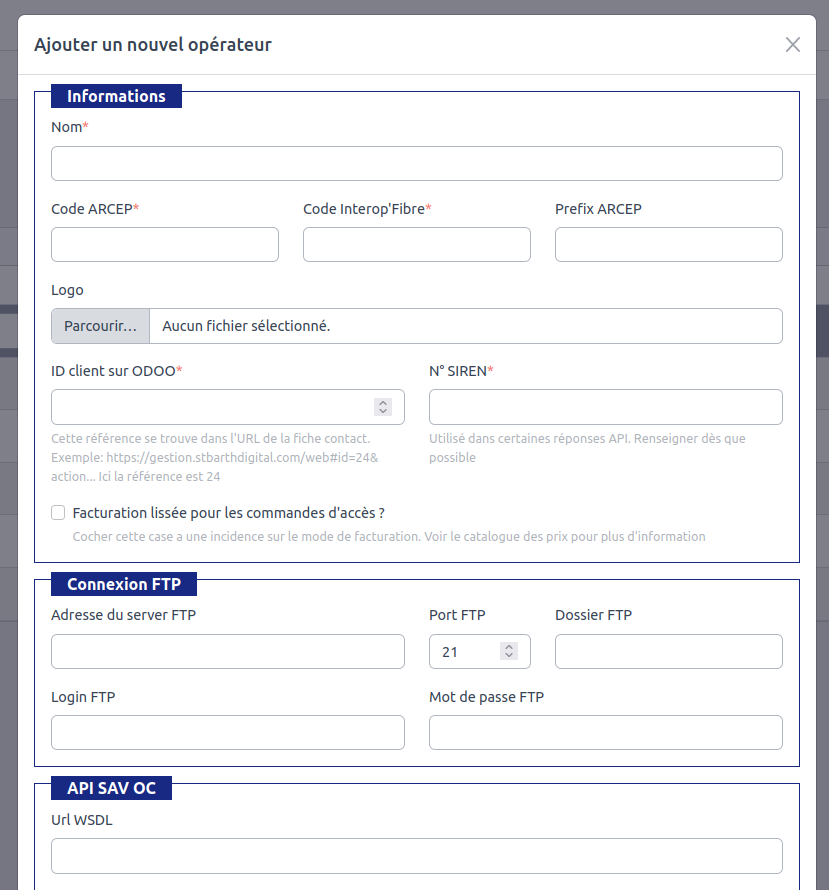Viewport: 829px width, 890px height.
Task: Click the 'Aucun fichier sélectionné.' file area
Action: coord(465,326)
